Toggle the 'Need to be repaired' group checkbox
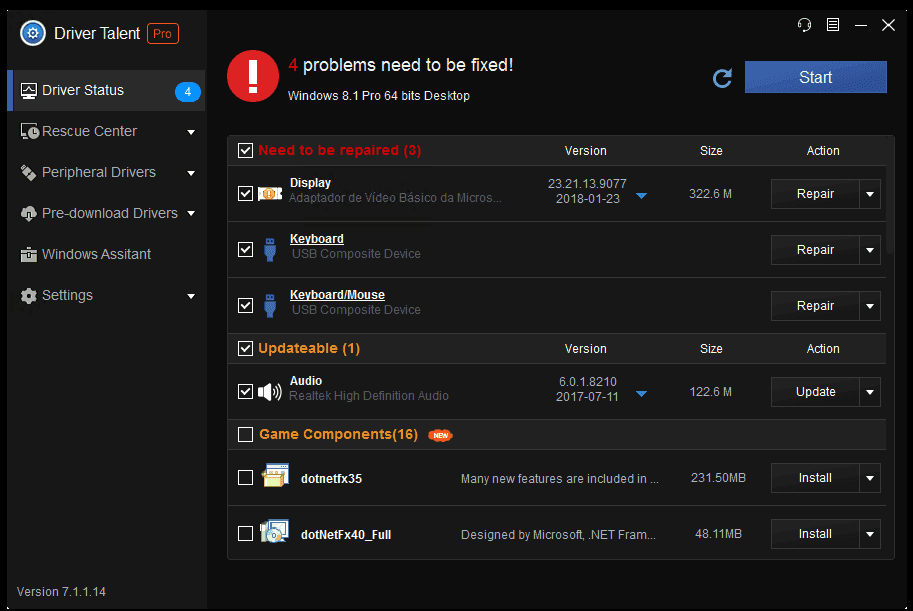This screenshot has height=611, width=913. [x=245, y=150]
